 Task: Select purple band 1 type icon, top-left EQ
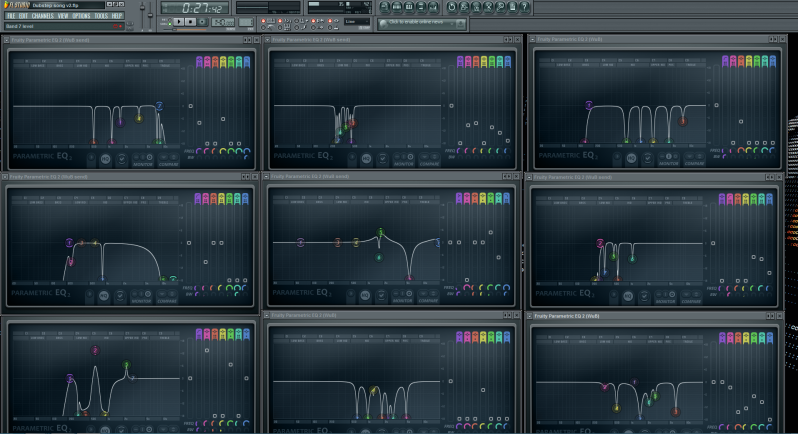[199, 62]
